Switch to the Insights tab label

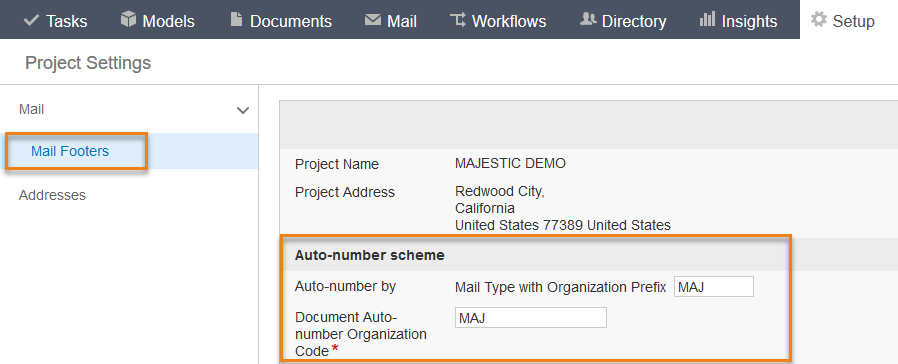749,21
